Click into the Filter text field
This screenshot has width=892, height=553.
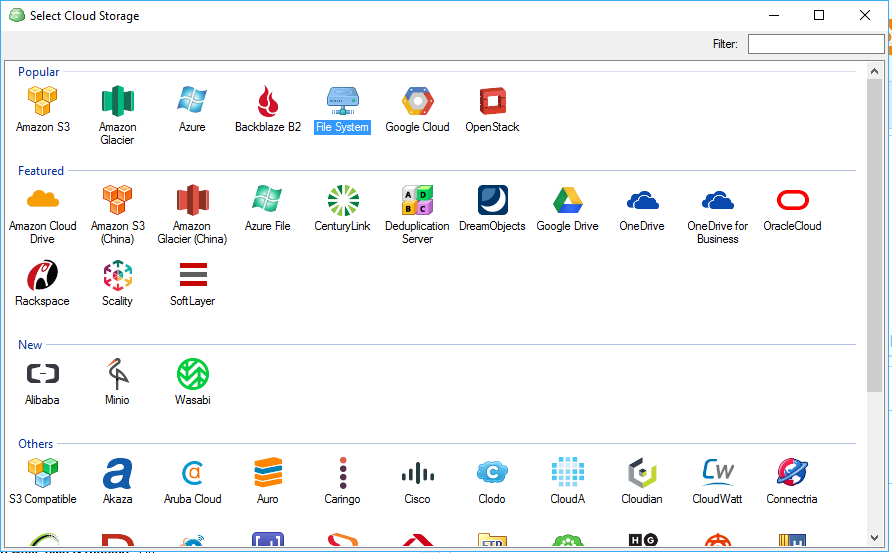815,44
